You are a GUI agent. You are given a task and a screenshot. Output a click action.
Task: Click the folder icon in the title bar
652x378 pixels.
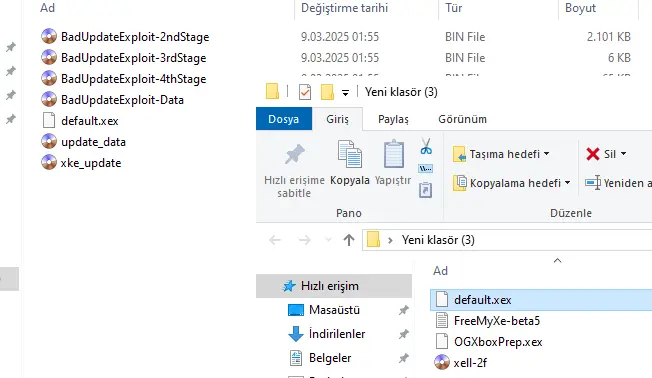click(x=272, y=91)
